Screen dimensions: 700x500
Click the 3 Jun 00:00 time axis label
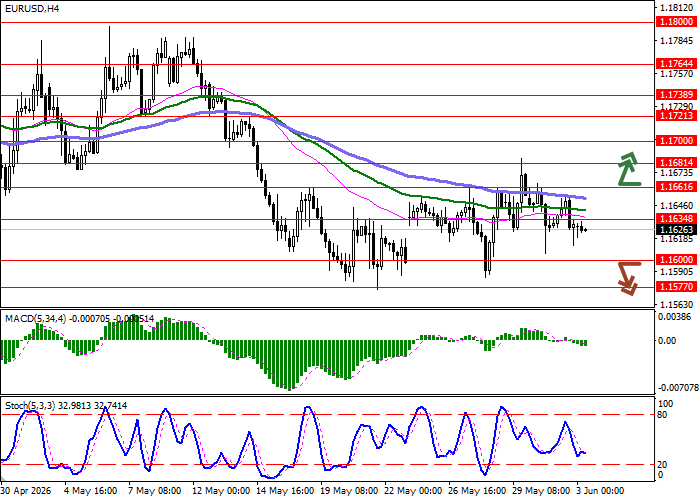point(601,491)
